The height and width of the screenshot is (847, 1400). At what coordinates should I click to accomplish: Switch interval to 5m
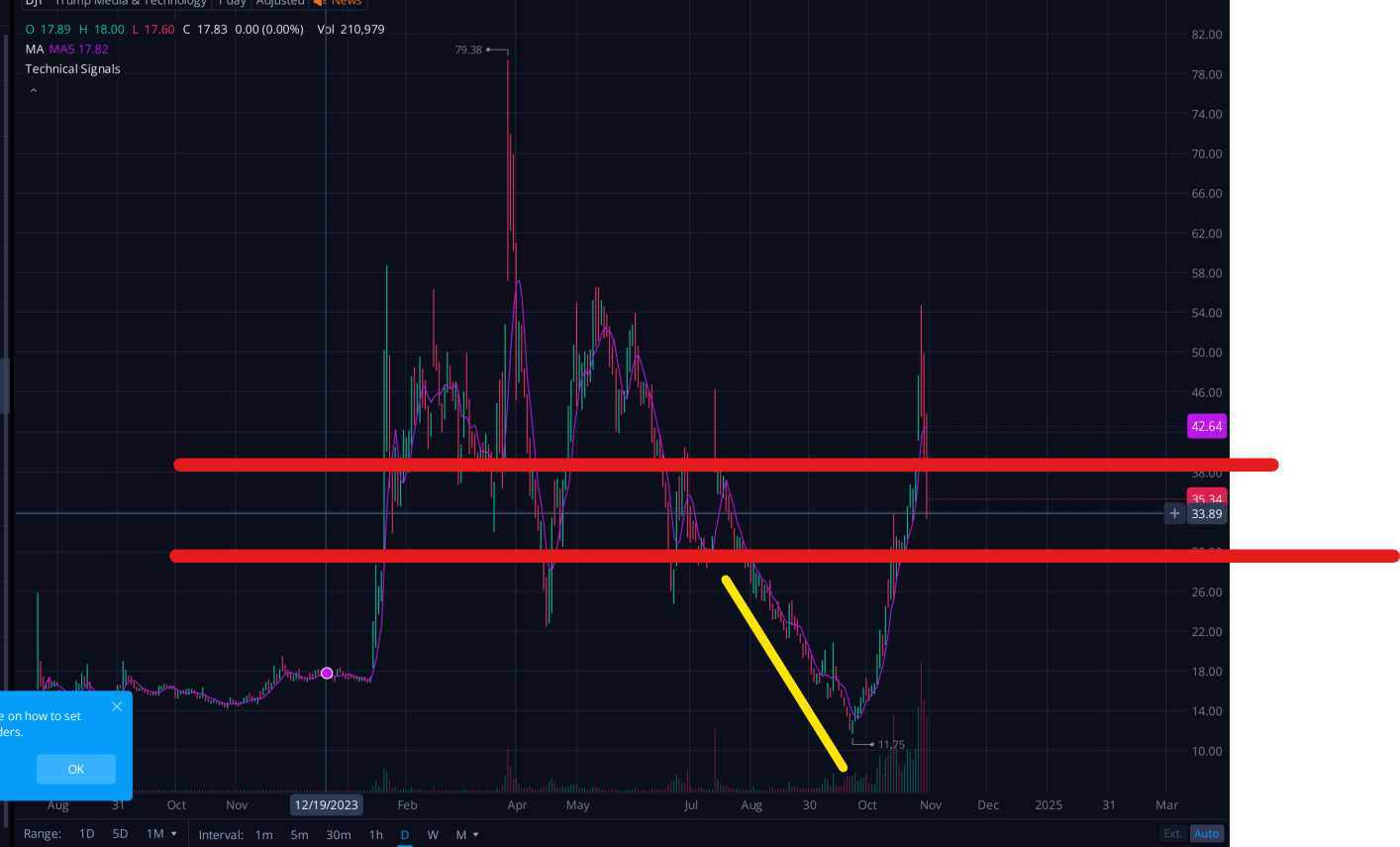[299, 835]
